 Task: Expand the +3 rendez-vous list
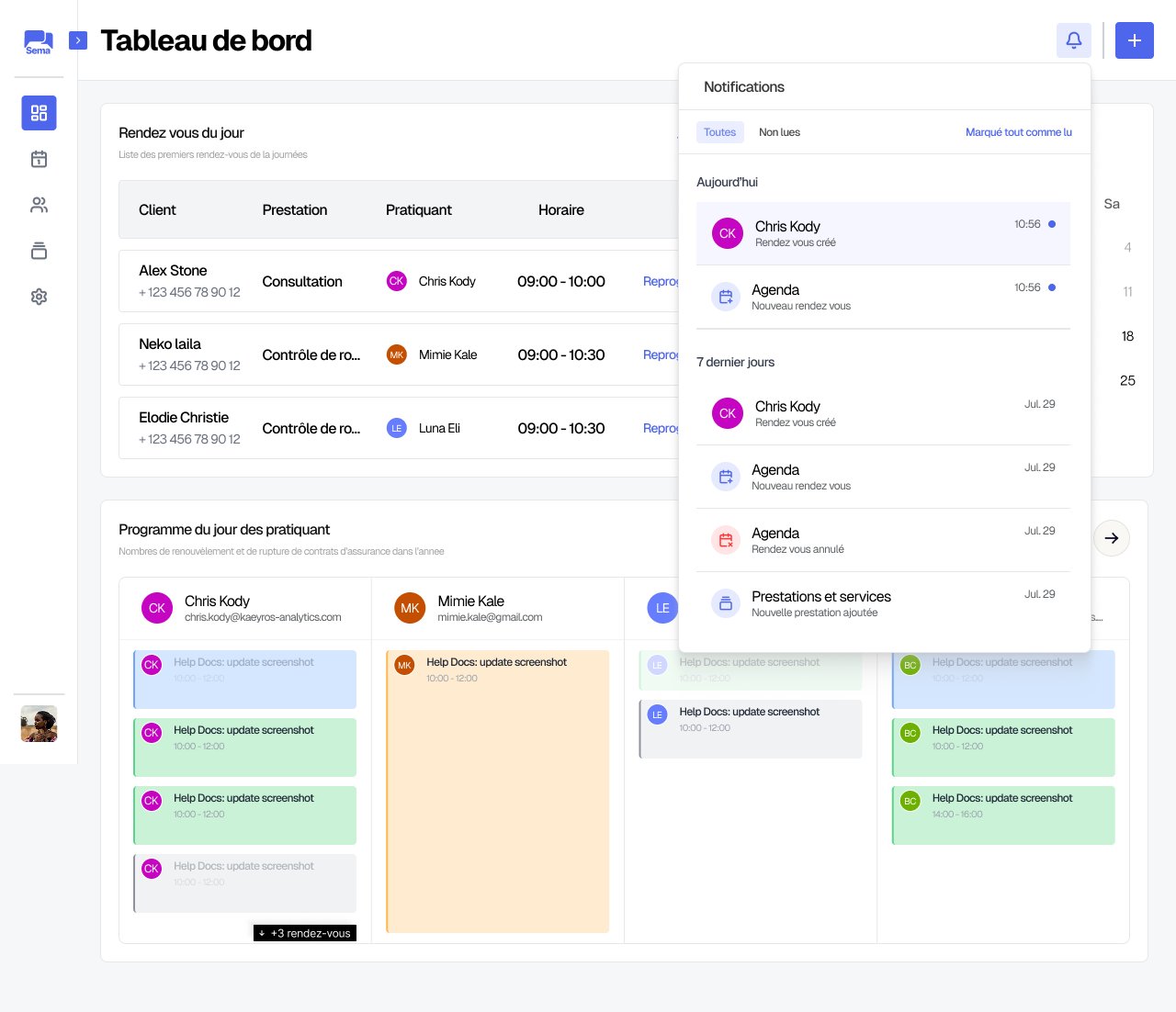(305, 933)
